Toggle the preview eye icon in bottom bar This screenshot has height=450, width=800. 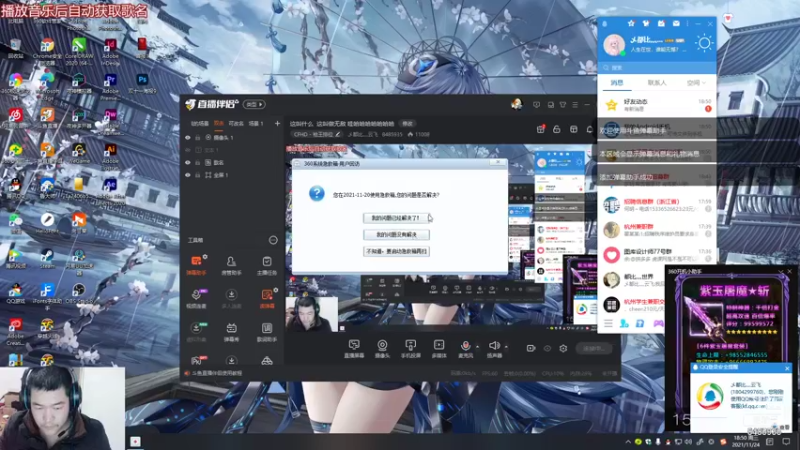pyautogui.click(x=547, y=348)
